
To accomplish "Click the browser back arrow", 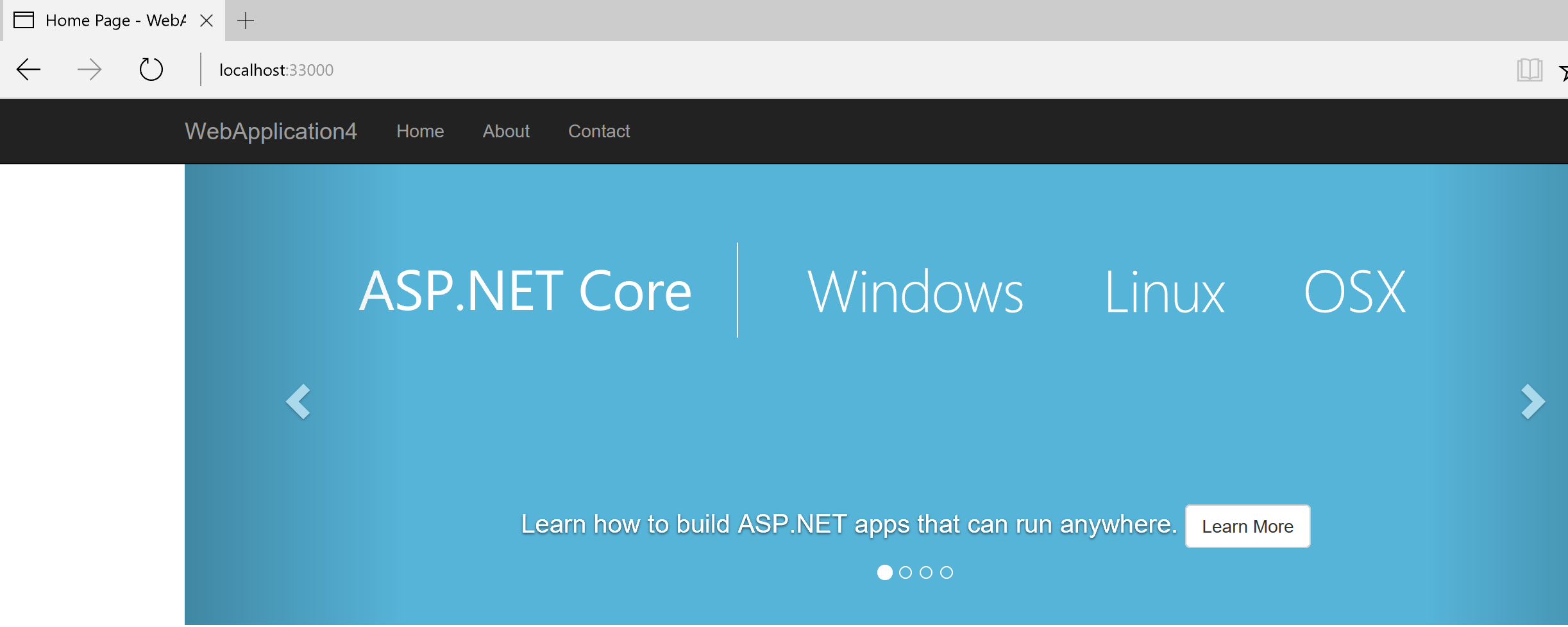I will pos(28,69).
